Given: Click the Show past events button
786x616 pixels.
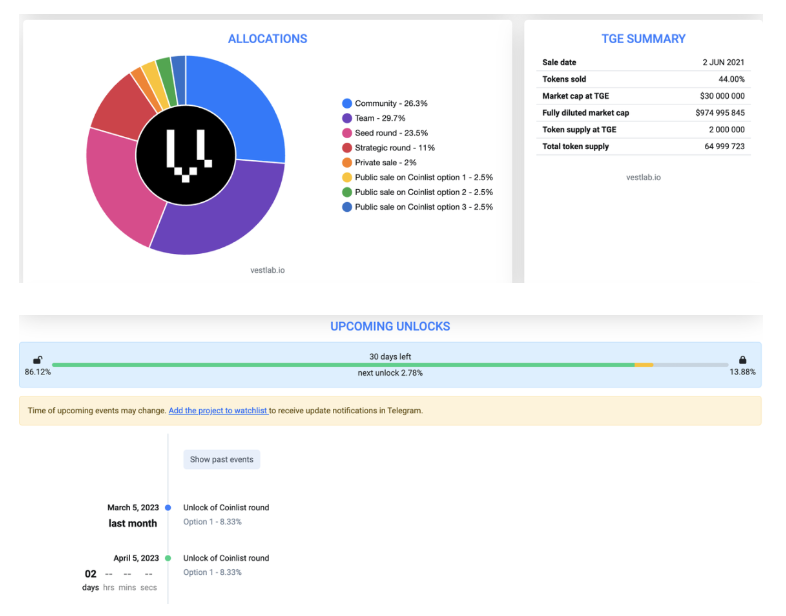Looking at the screenshot, I should click(x=222, y=459).
